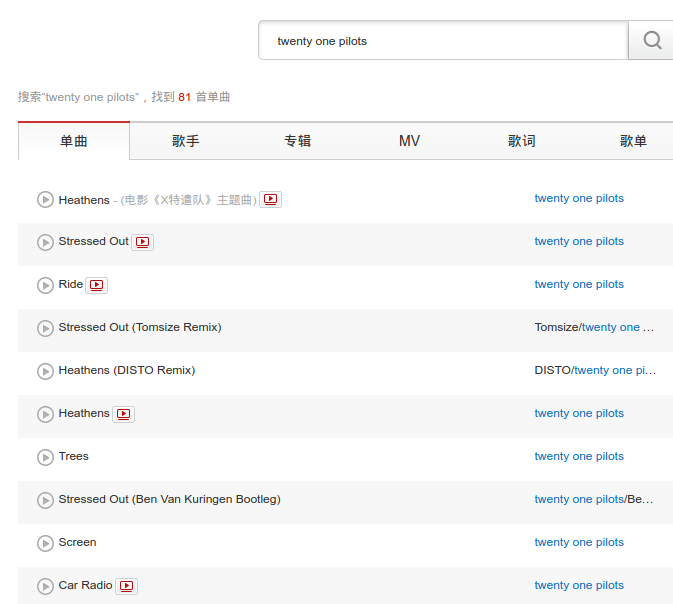
Task: Play the song Trees
Action: (x=45, y=457)
